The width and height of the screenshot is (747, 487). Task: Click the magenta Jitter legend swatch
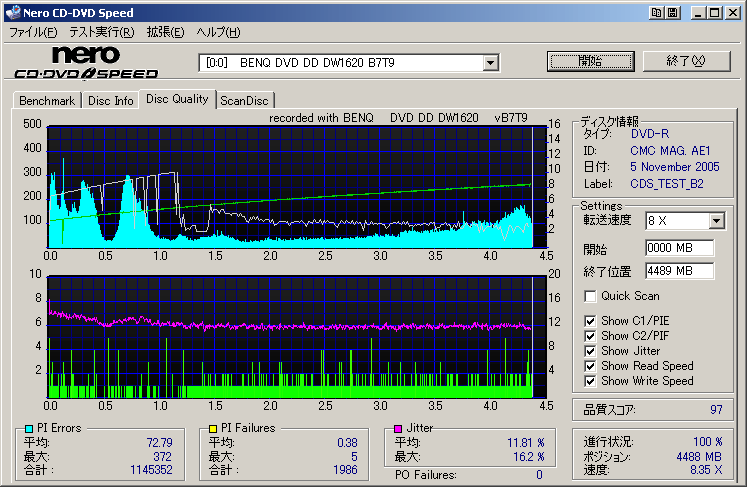coord(398,429)
